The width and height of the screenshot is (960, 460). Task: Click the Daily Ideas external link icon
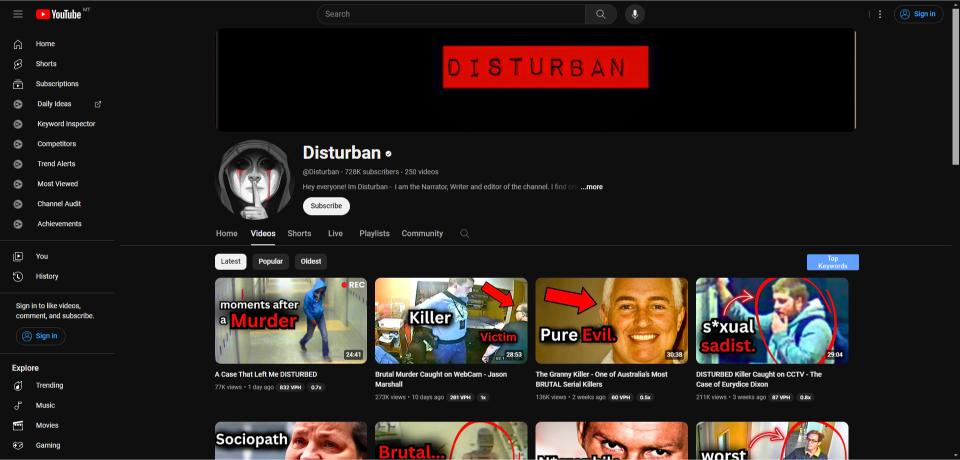pyautogui.click(x=98, y=104)
